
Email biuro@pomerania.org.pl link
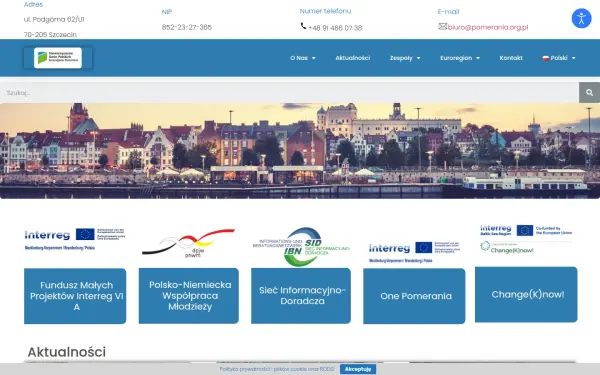click(x=488, y=27)
